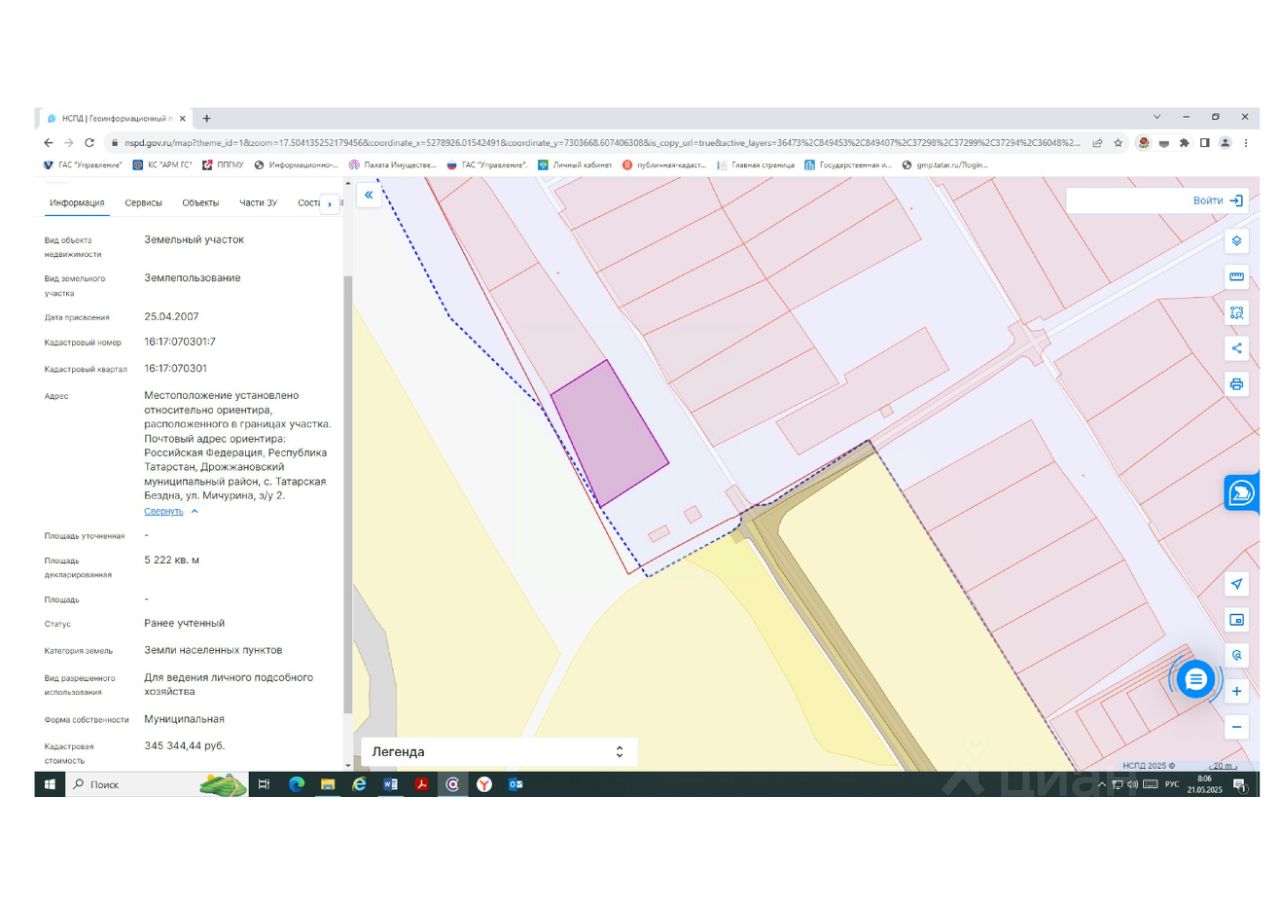Click the map search field near Войти
Viewport: 1280px width, 905px height.
coord(1125,200)
